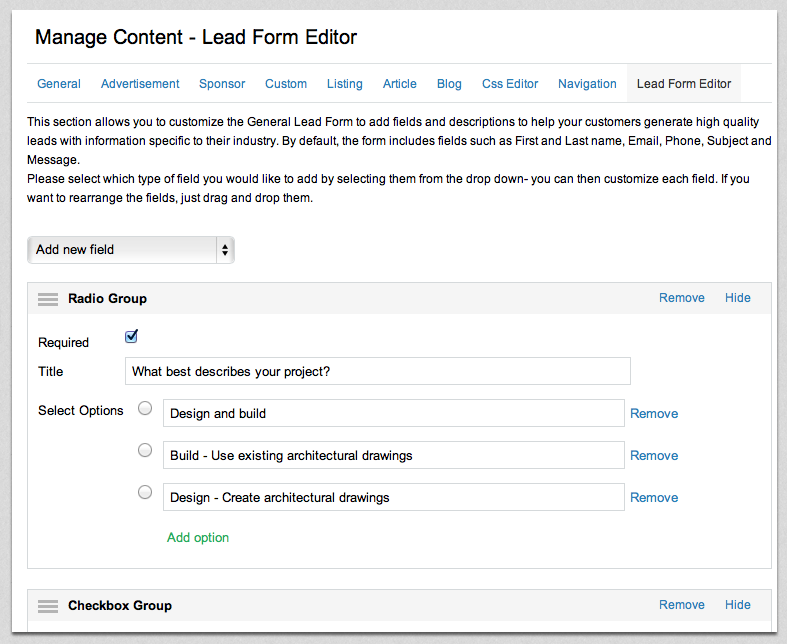This screenshot has width=787, height=644.
Task: Go to the Navigation tab
Action: pyautogui.click(x=587, y=84)
